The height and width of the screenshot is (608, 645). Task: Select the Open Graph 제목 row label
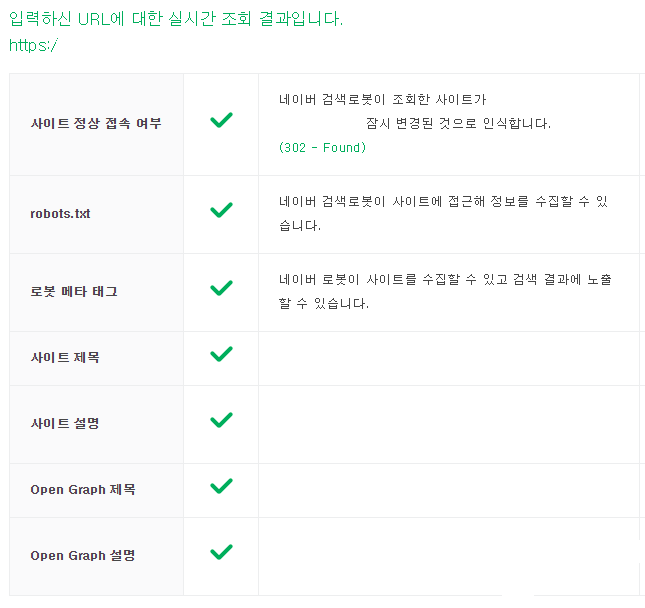(x=82, y=490)
